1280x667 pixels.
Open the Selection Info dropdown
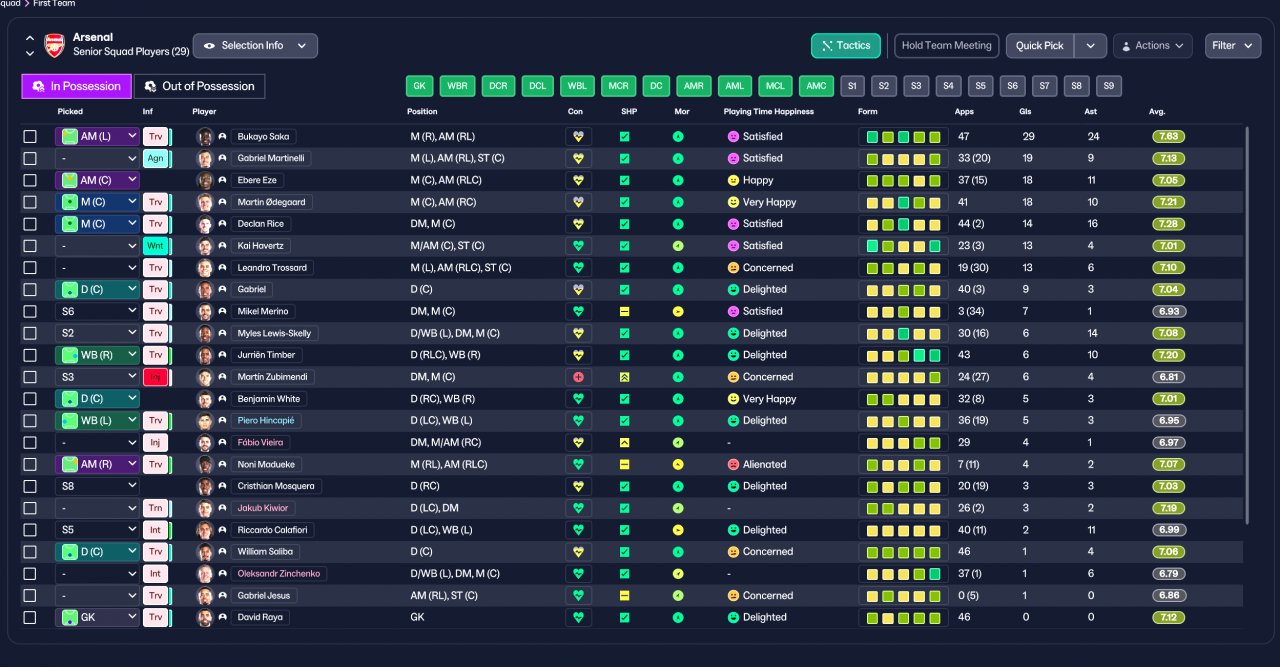tap(255, 46)
